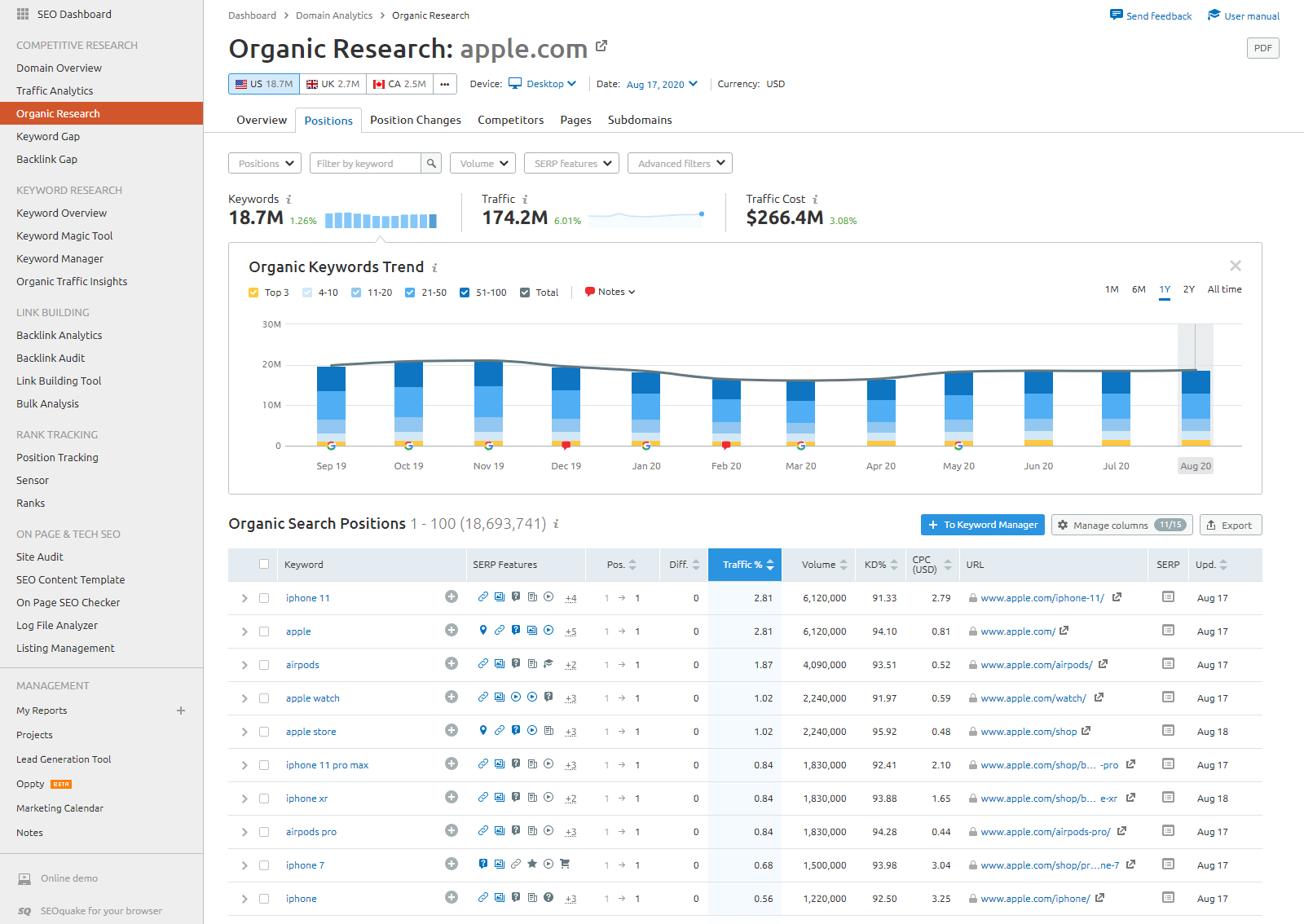This screenshot has width=1304, height=924.
Task: Open external link for www.apple.com/airpods/
Action: [x=1104, y=663]
